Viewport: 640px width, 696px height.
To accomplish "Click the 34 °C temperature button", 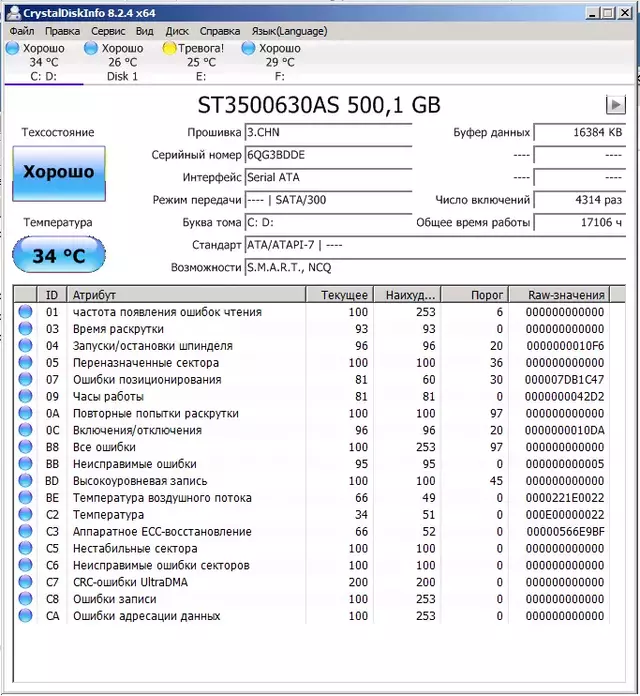I will tap(59, 255).
